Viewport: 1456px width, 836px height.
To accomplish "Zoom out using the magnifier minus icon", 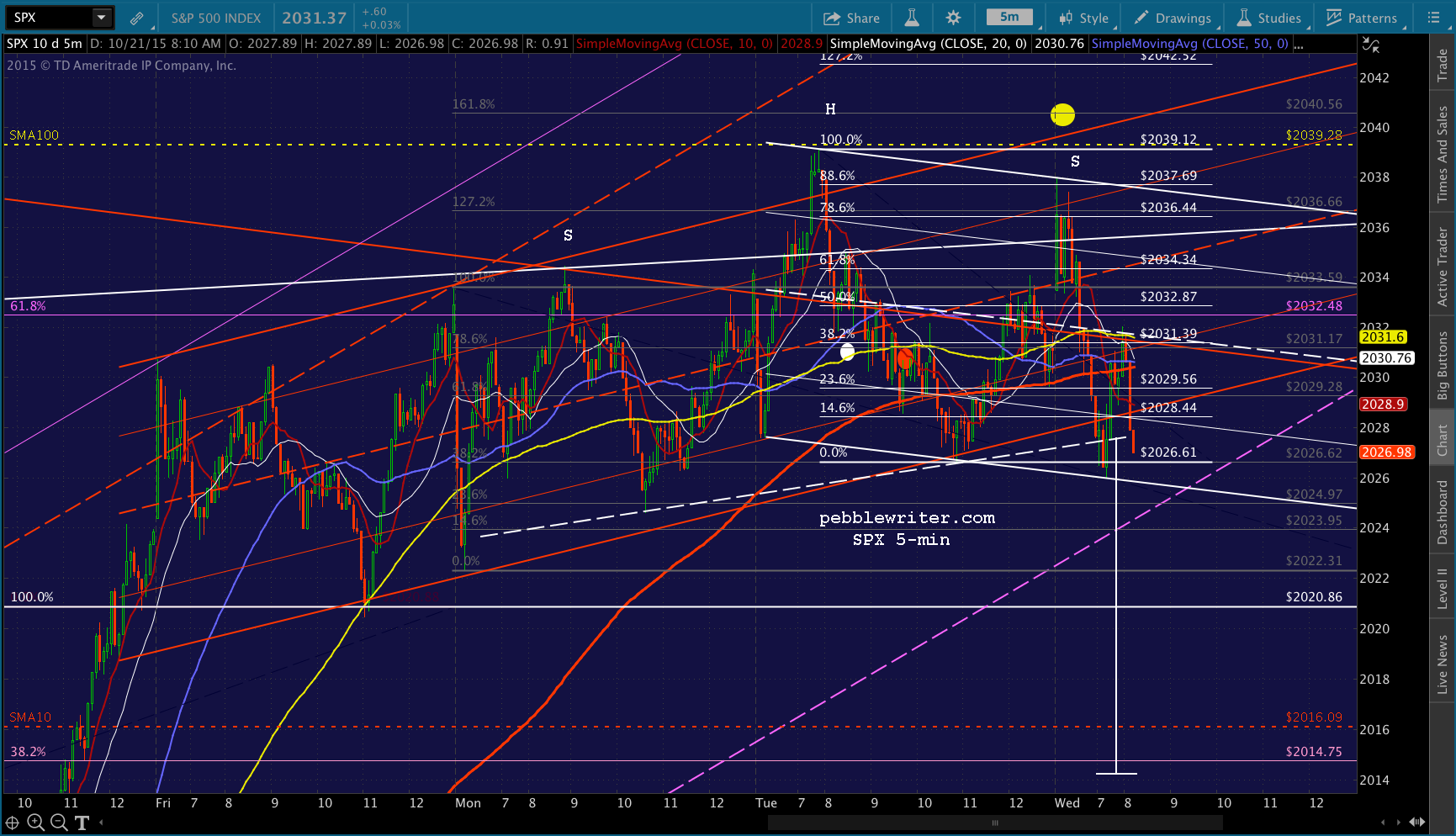I will tap(58, 823).
